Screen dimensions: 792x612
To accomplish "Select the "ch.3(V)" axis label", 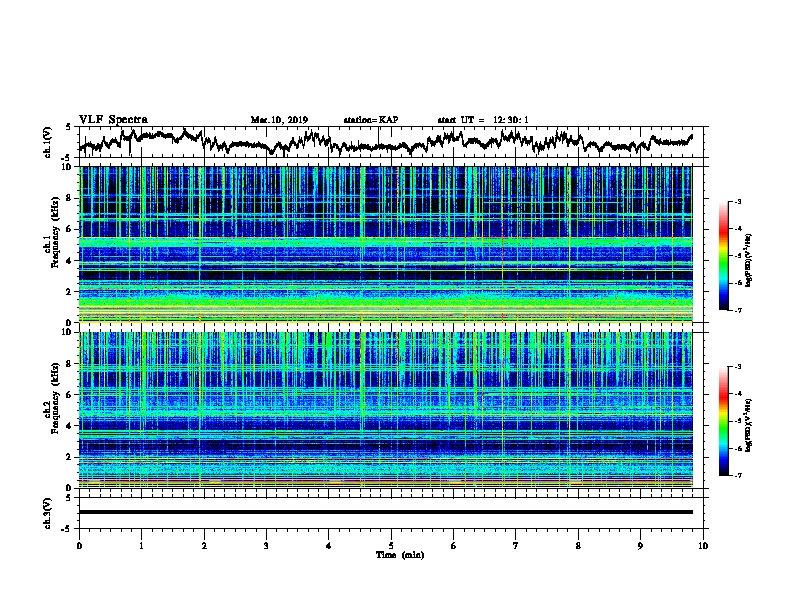I will 48,513.
